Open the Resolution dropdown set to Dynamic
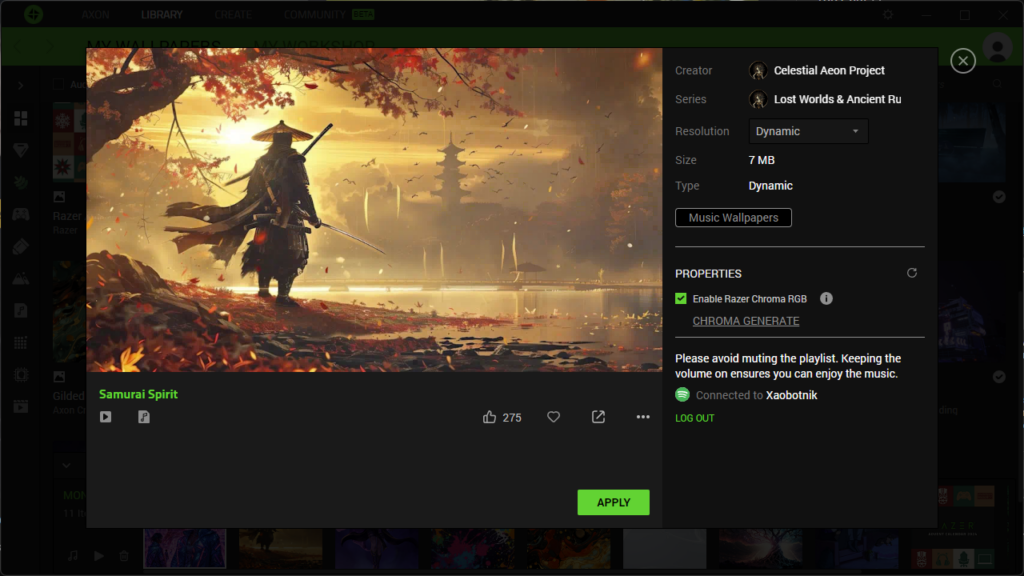The image size is (1024, 576). 808,131
